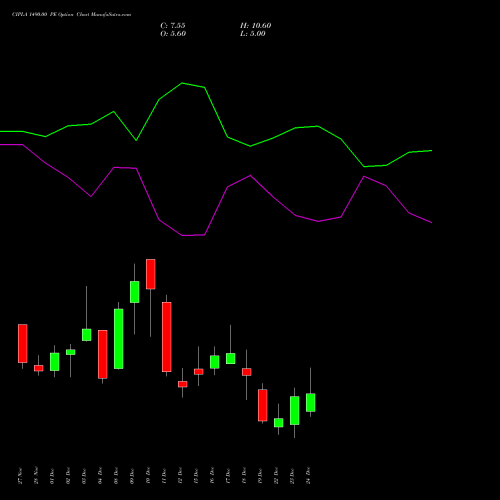This screenshot has width=500, height=500.
Task: Select the green candlestick for 23 Dec
Action: [295, 410]
